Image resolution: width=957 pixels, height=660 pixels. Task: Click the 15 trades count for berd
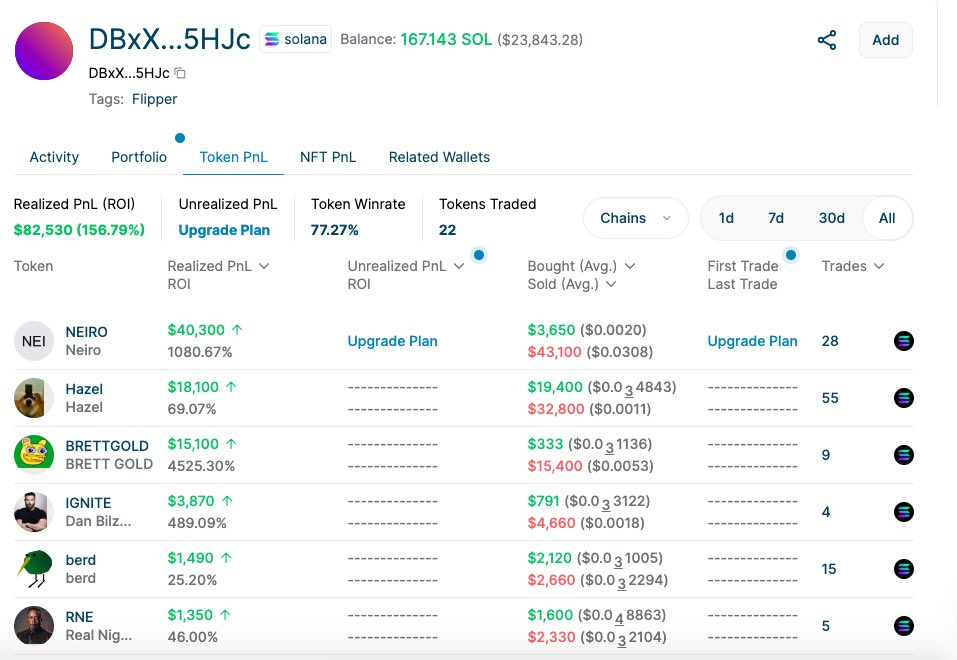(x=828, y=569)
